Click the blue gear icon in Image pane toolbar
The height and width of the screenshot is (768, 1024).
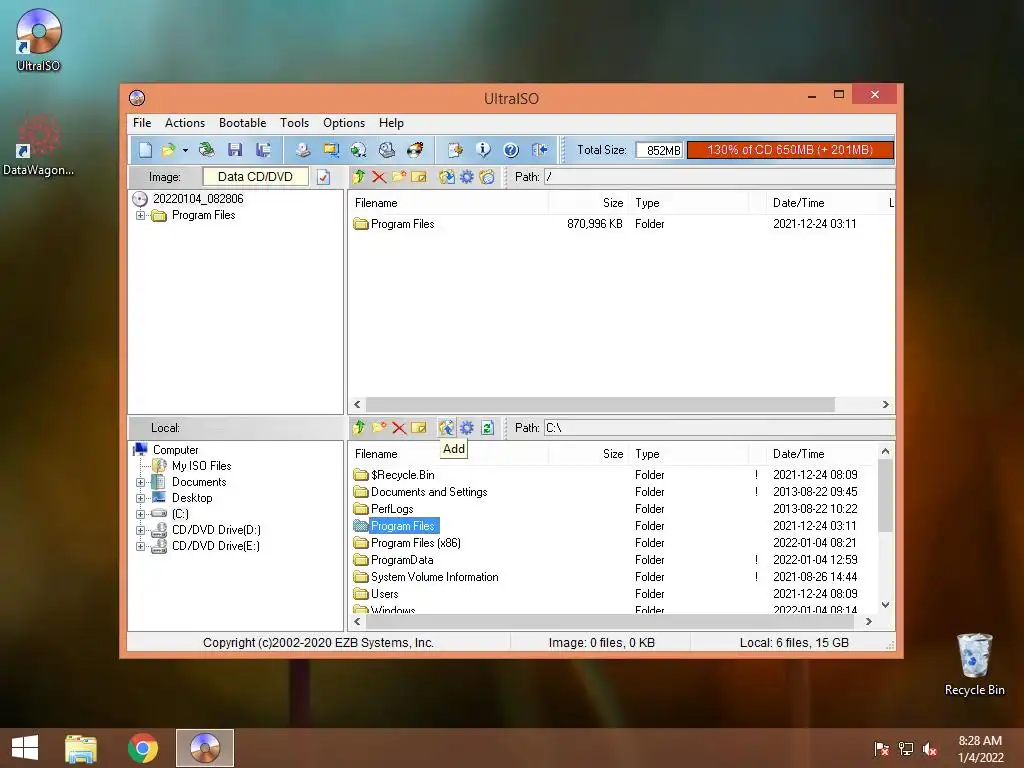(x=467, y=177)
